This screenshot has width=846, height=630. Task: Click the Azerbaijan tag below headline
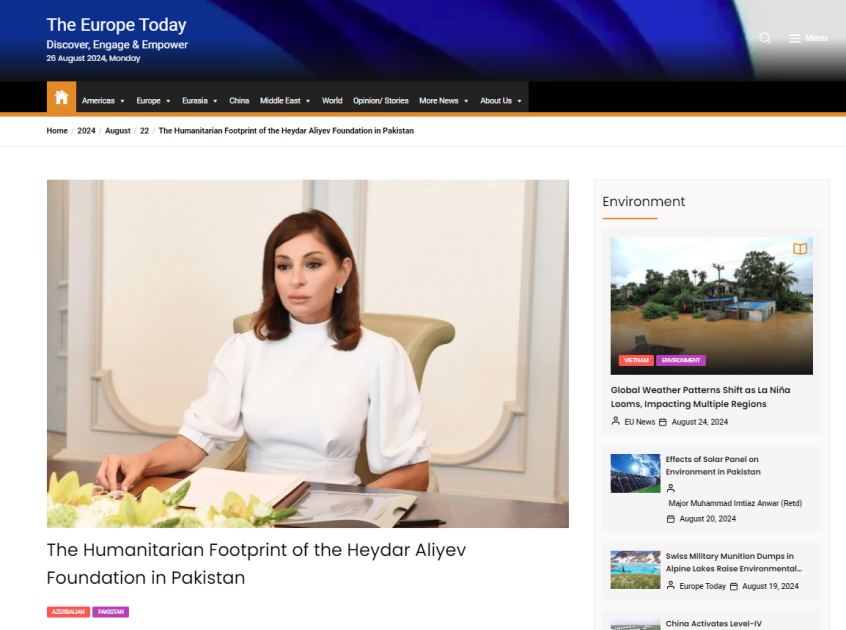click(x=68, y=612)
